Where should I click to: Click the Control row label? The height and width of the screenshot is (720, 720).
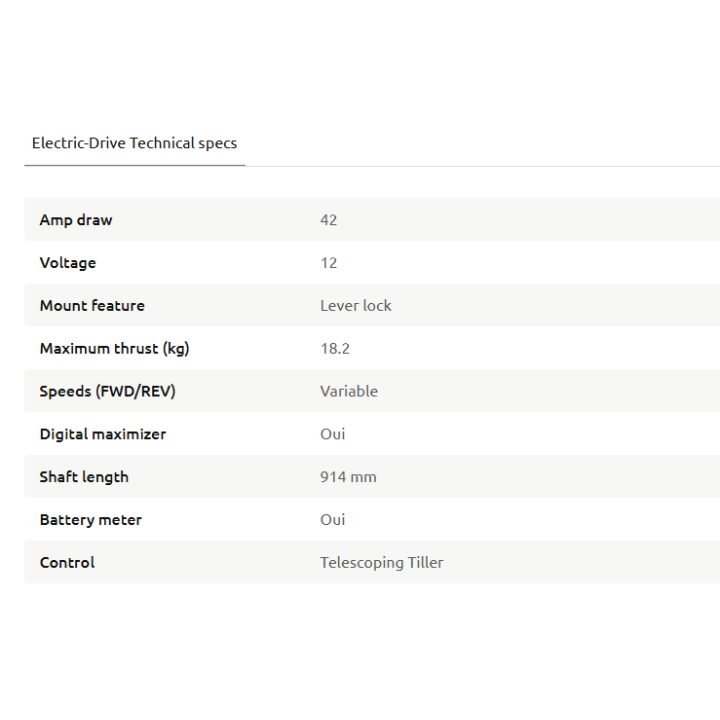(67, 563)
